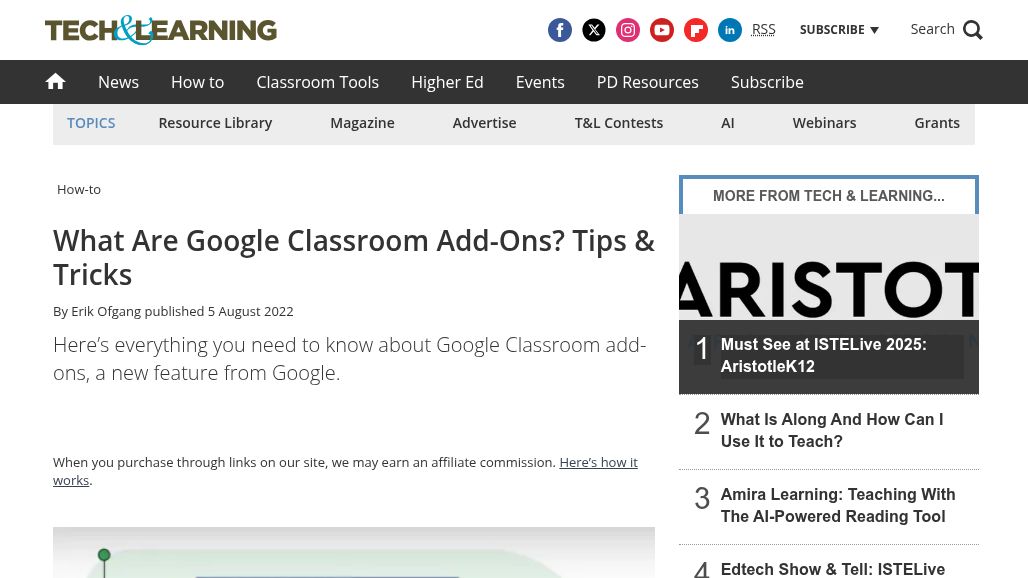This screenshot has width=1028, height=578.
Task: Select the T&L Contests topic
Action: (x=618, y=123)
